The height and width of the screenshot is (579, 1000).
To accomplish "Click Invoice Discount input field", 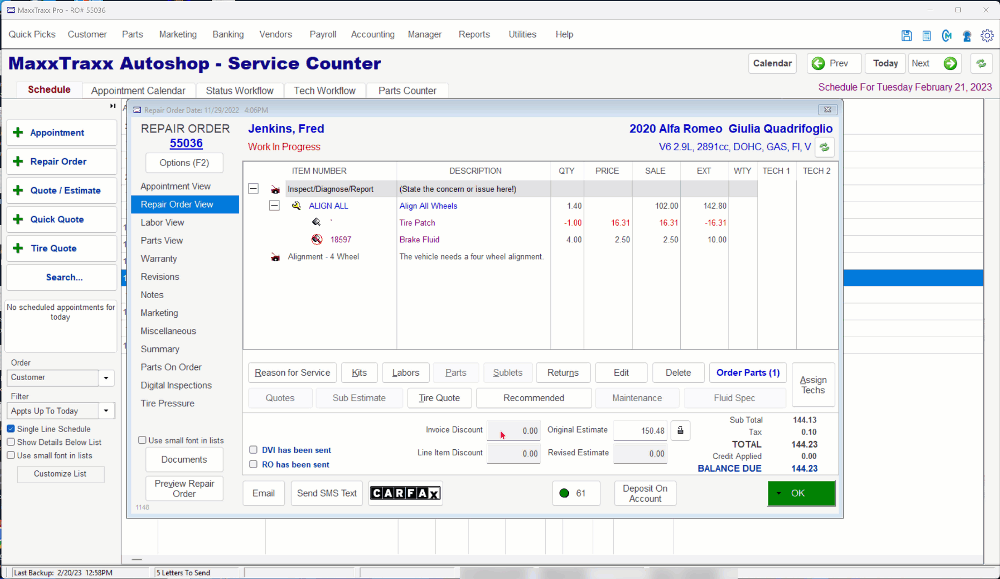I will pyautogui.click(x=513, y=431).
